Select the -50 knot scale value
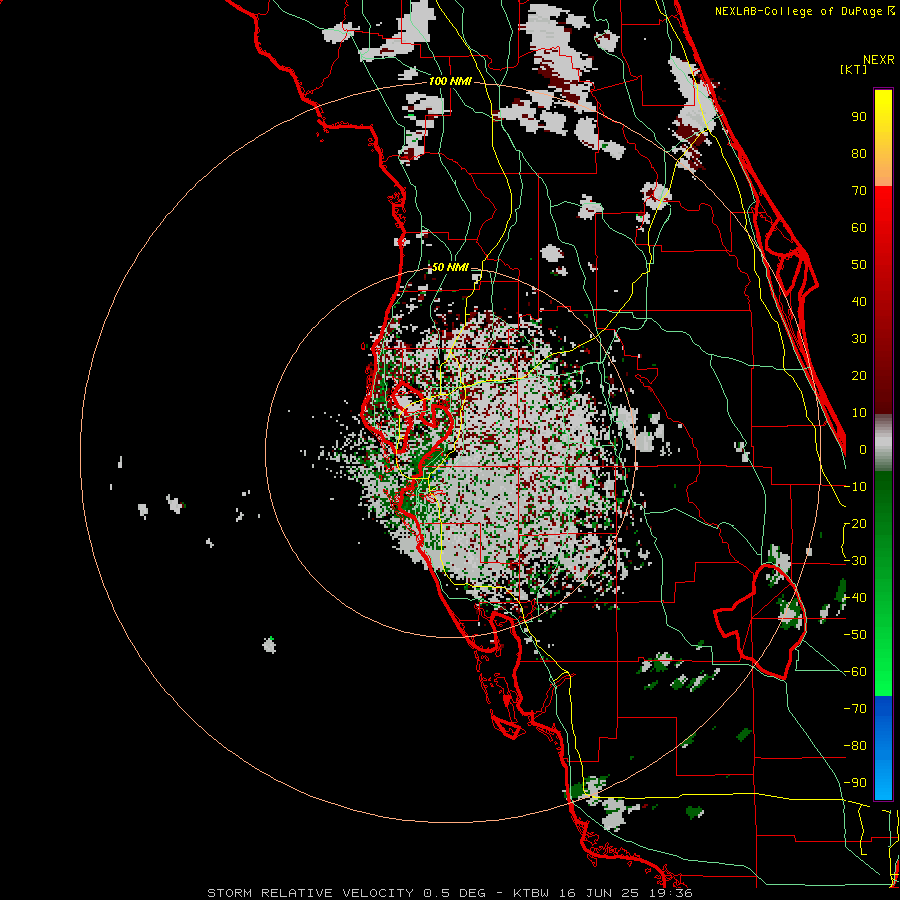Image resolution: width=900 pixels, height=900 pixels. pyautogui.click(x=855, y=635)
